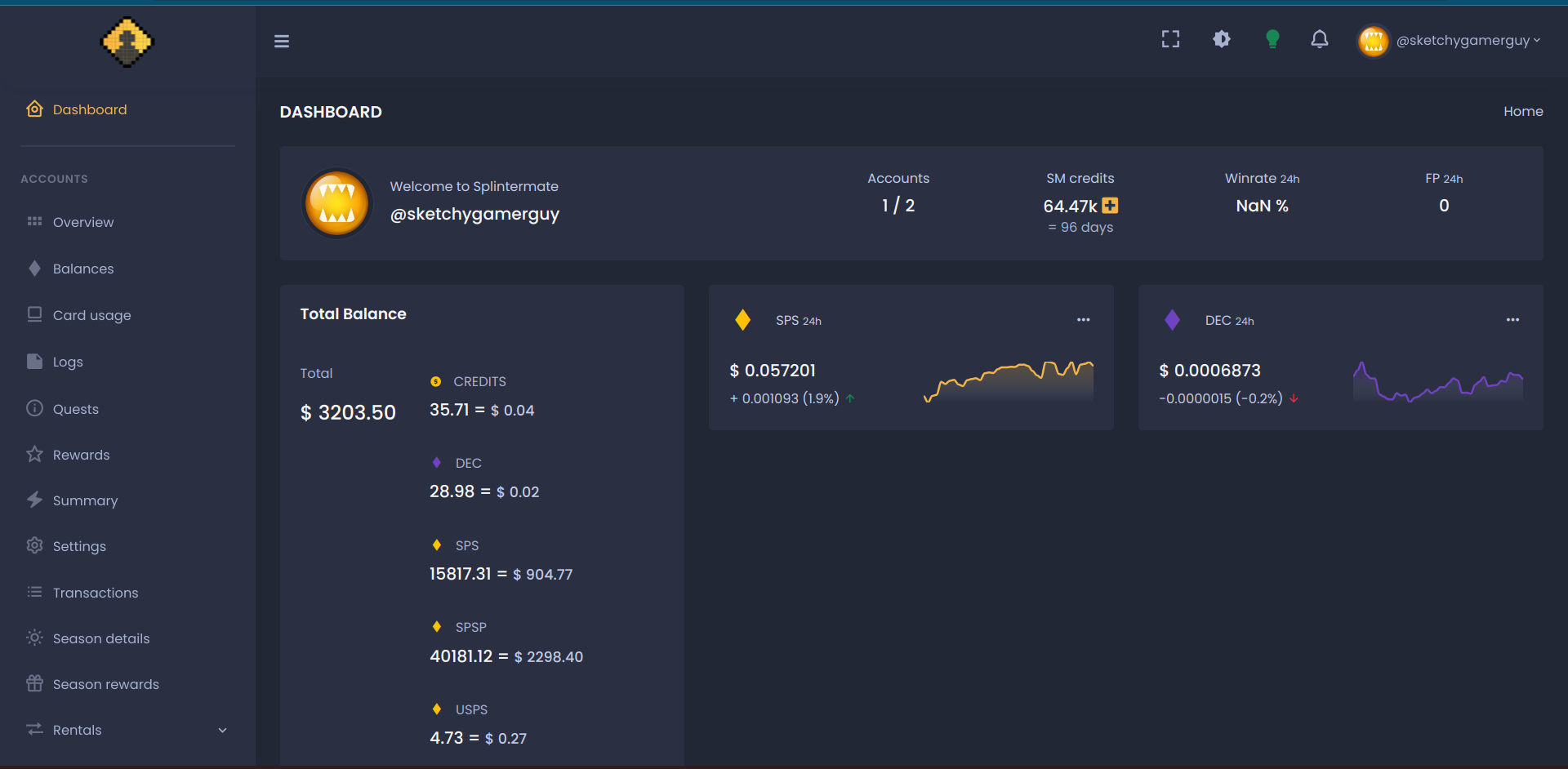Viewport: 1568px width, 769px height.
Task: Click the large welcome profile avatar
Action: [x=337, y=203]
